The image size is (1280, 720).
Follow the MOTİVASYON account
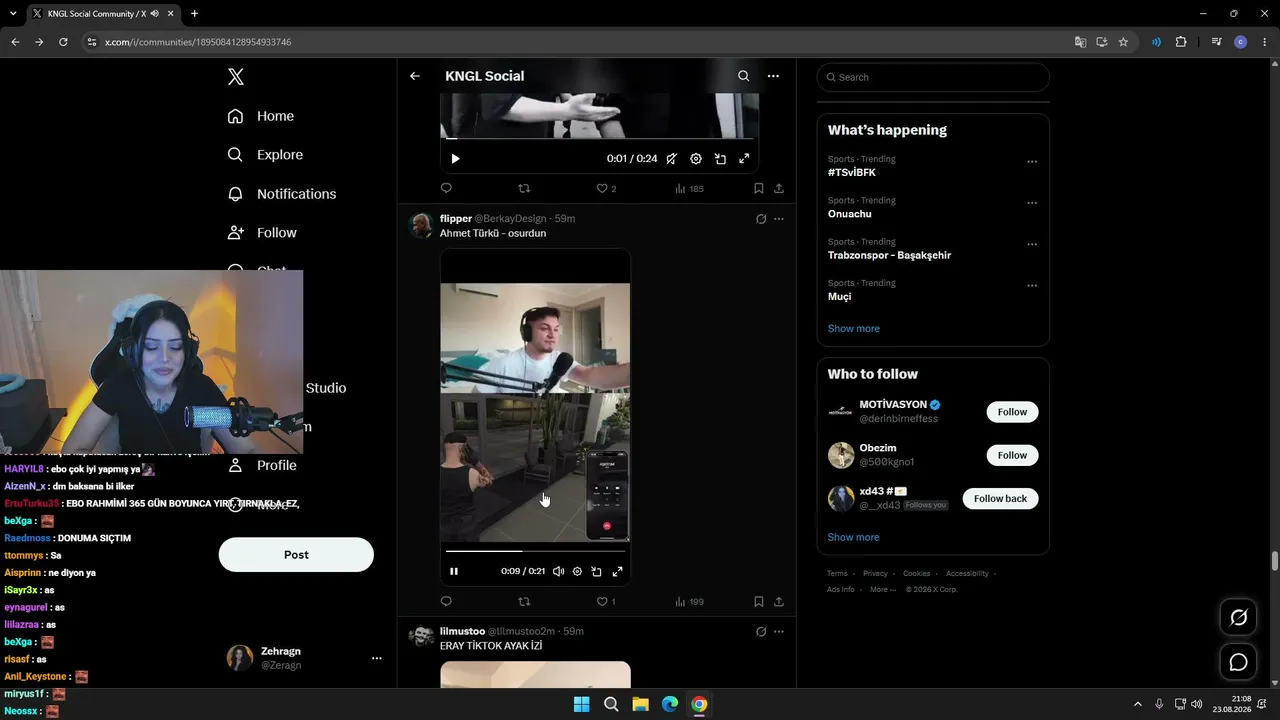click(x=1012, y=412)
